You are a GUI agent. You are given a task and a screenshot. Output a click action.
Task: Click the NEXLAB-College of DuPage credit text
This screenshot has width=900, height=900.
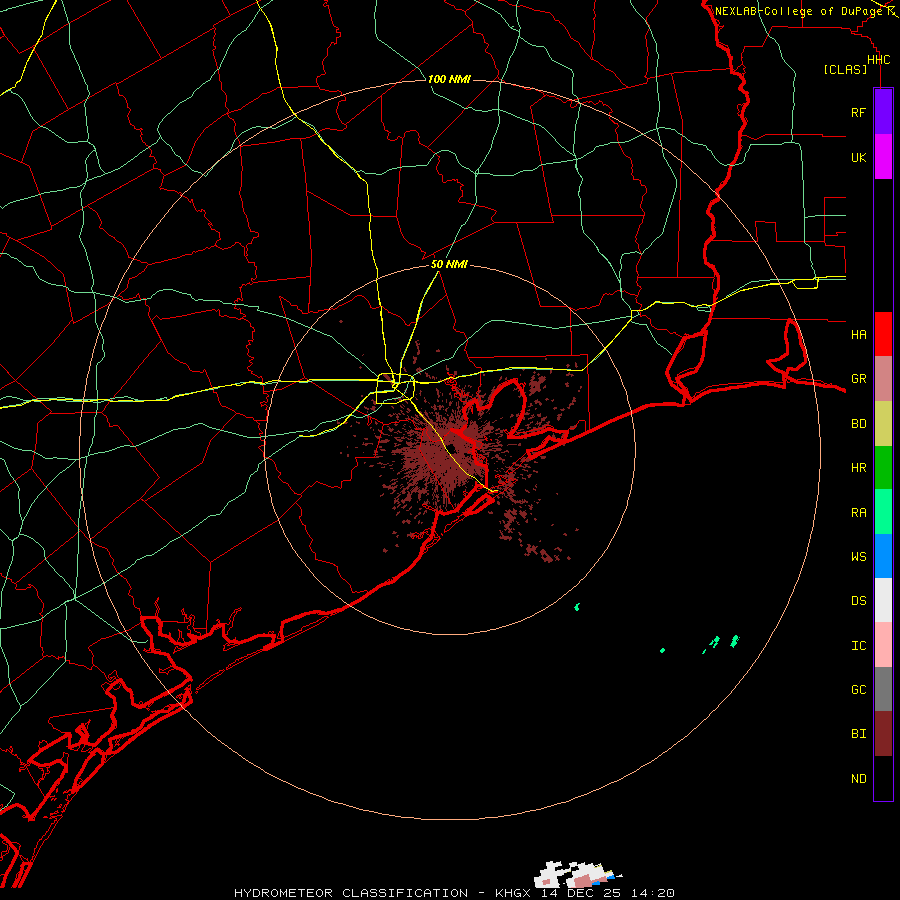[x=798, y=11]
